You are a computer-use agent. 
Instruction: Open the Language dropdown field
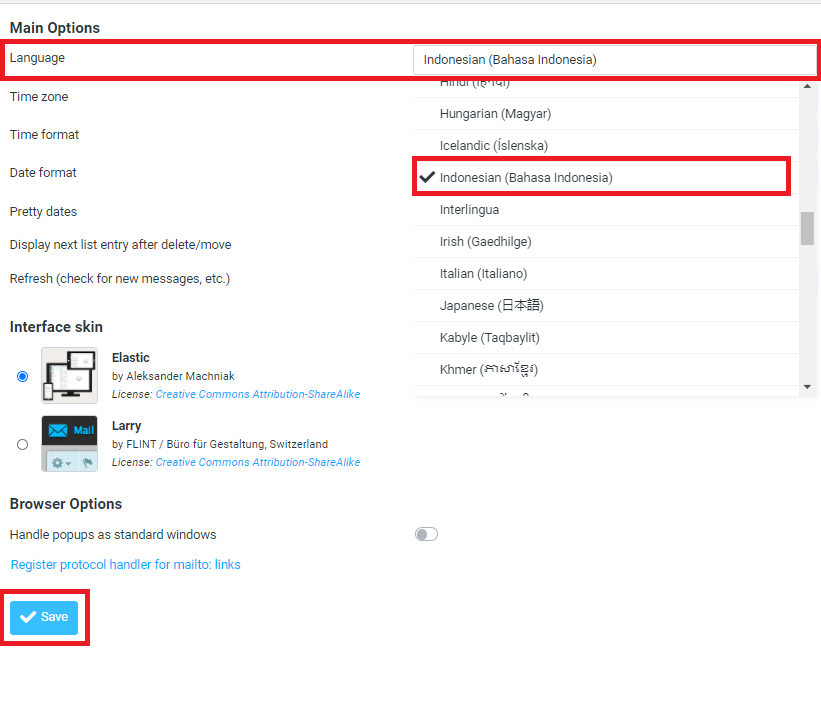point(614,60)
